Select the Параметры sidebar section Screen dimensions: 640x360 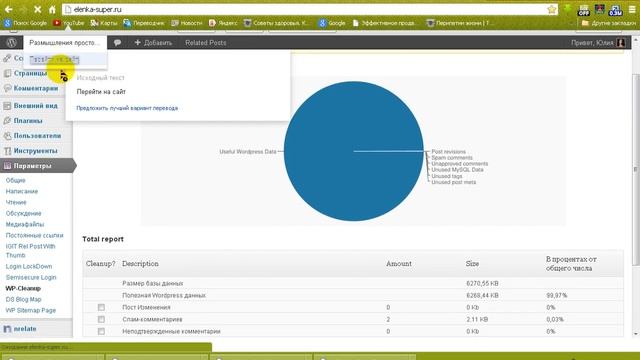click(37, 166)
